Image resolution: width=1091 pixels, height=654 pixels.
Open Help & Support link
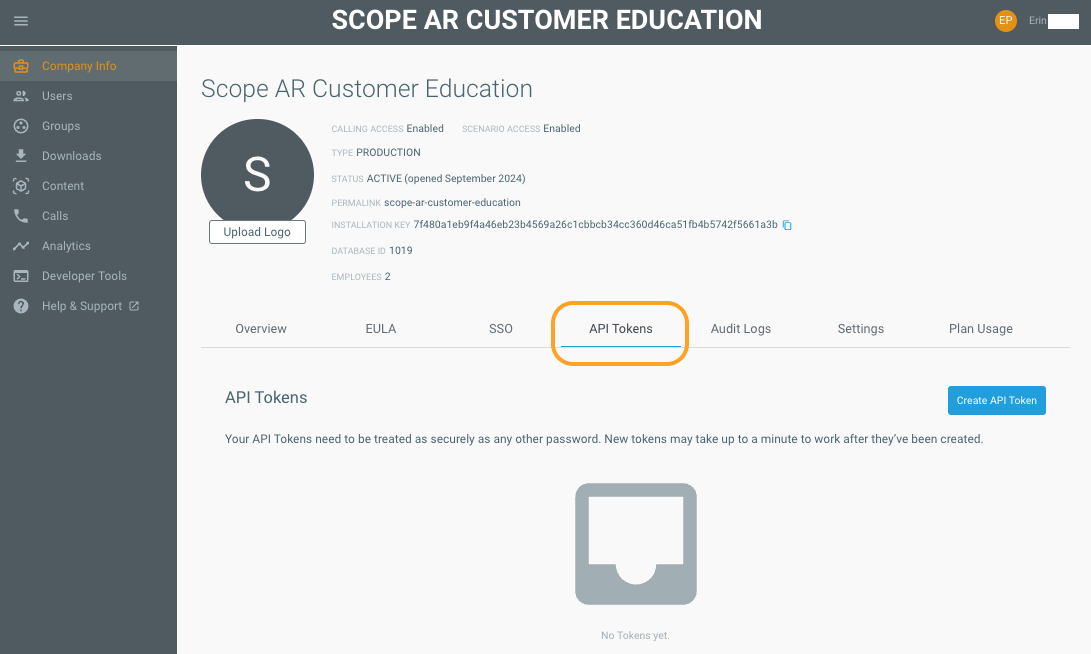(x=88, y=305)
